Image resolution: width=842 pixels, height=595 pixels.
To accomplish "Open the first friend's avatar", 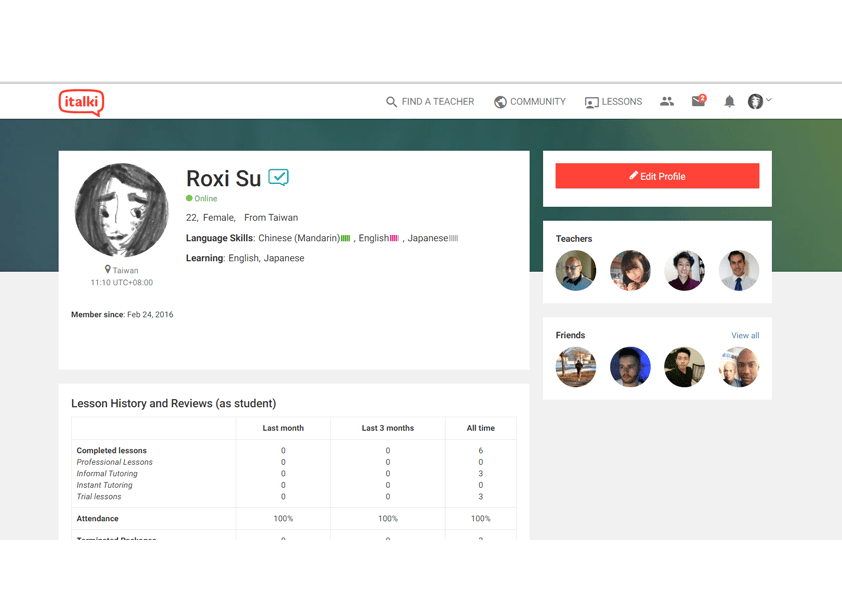I will (576, 367).
